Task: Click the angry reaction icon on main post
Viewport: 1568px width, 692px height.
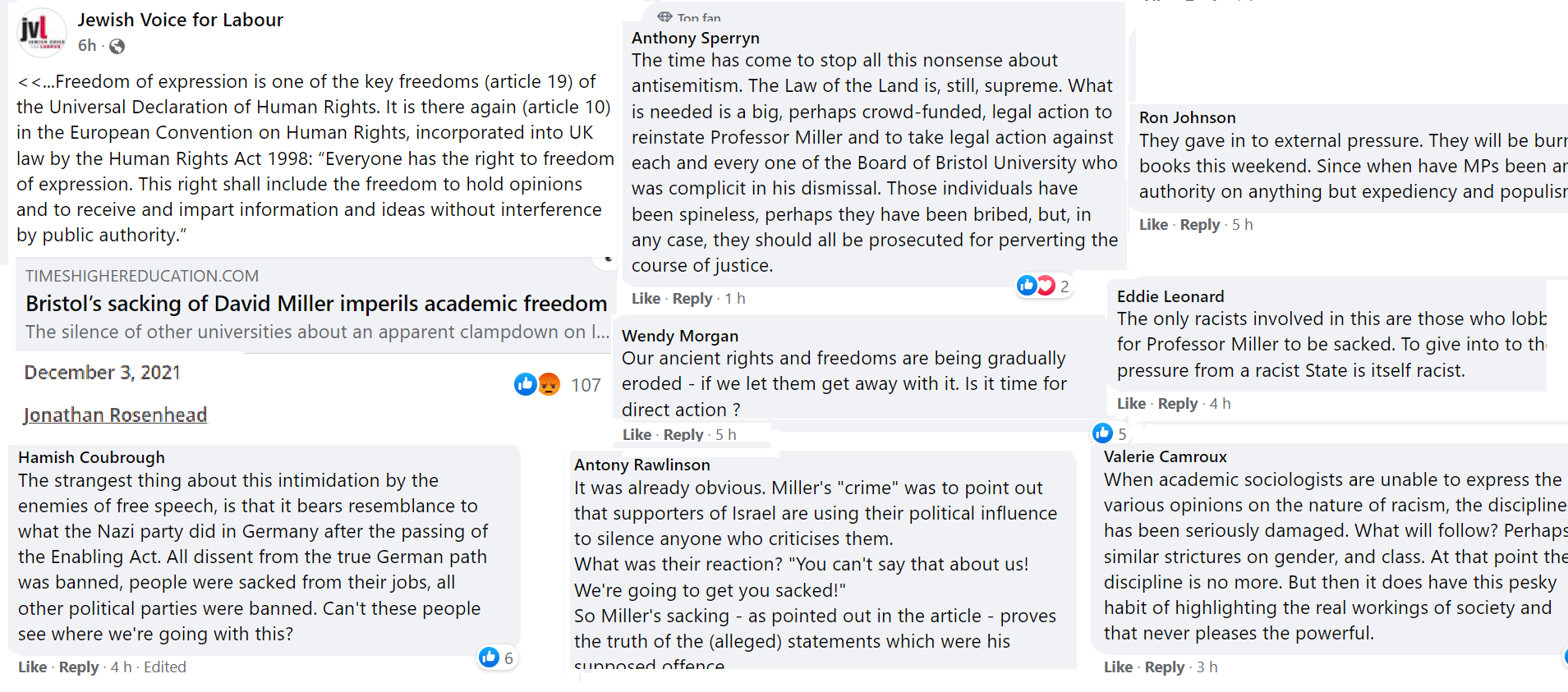Action: 549,384
